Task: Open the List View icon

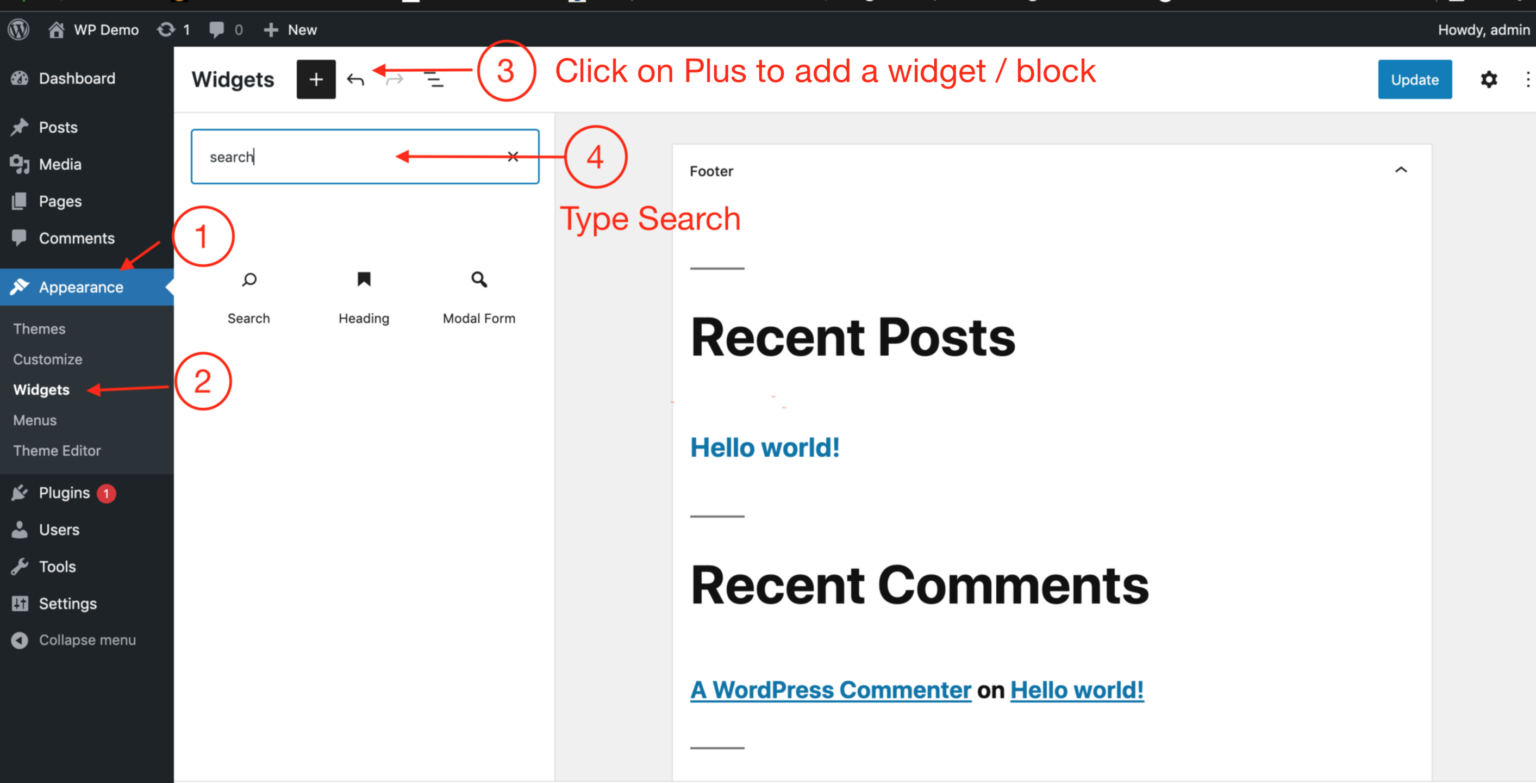Action: 434,79
